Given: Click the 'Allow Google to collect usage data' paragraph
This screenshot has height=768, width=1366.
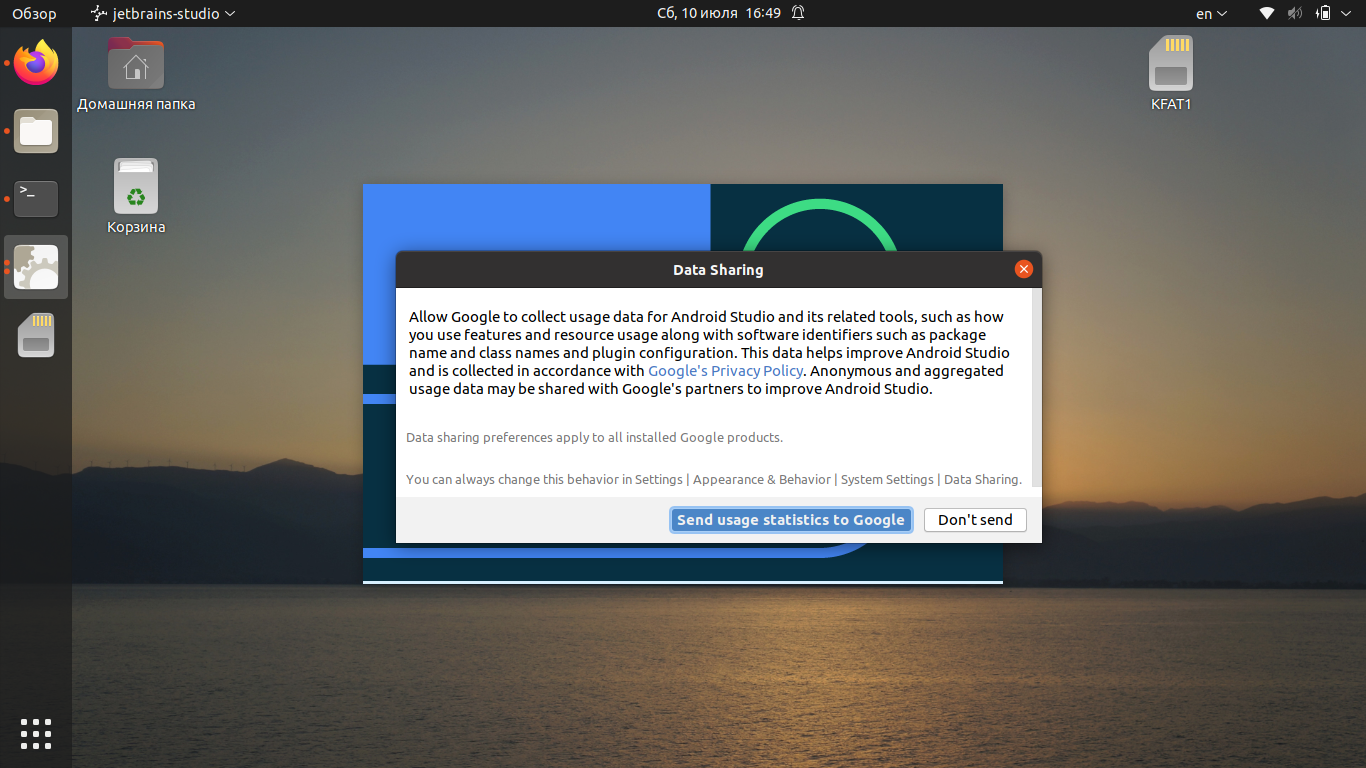Looking at the screenshot, I should pos(709,353).
